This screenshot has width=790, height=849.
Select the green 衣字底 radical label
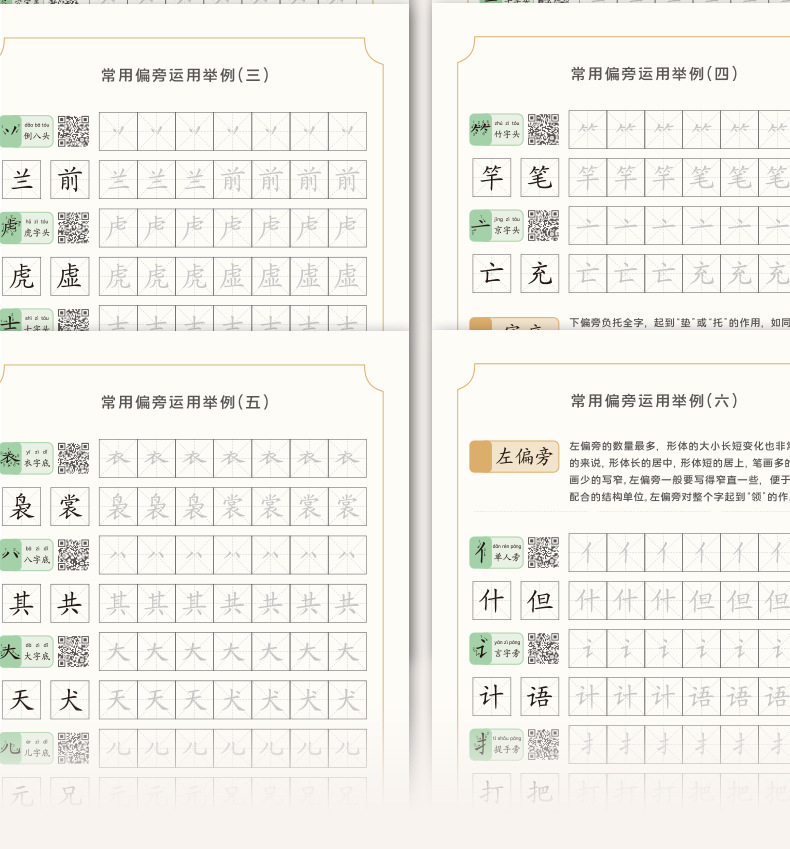(27, 458)
